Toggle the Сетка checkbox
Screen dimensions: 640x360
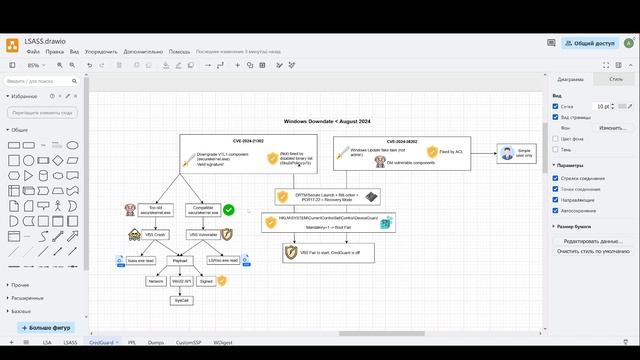point(555,106)
